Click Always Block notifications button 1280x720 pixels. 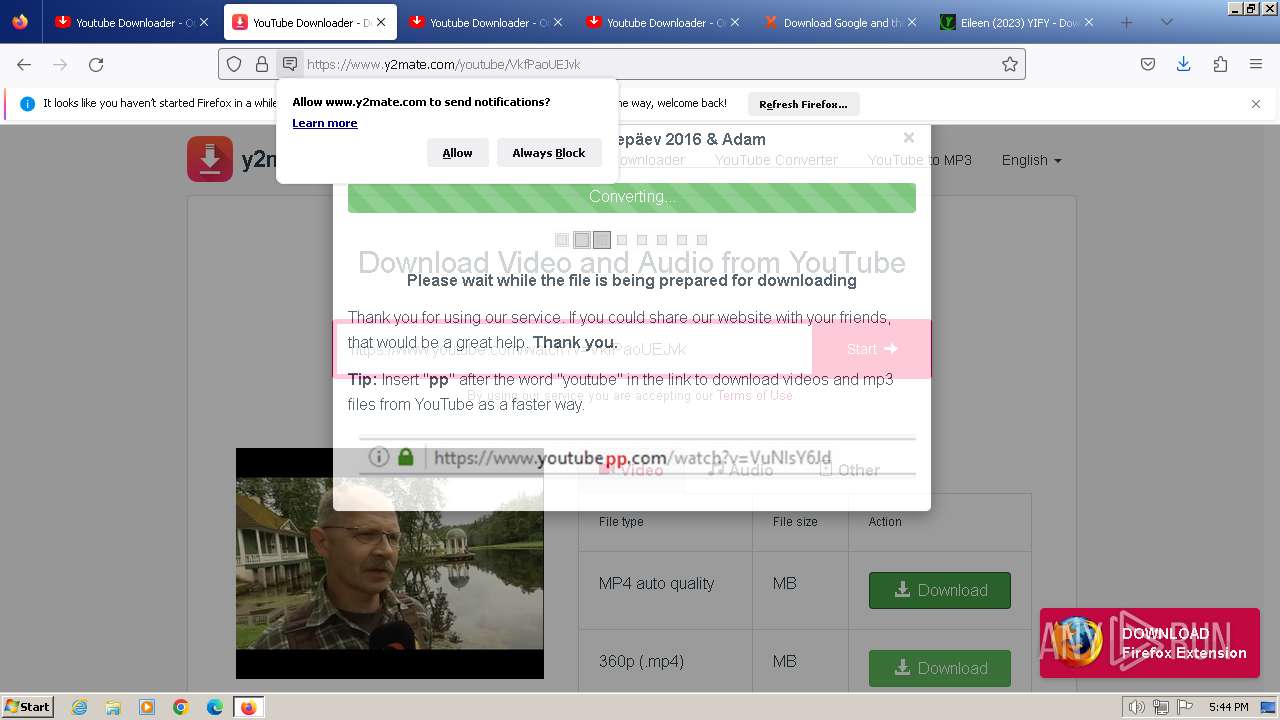tap(549, 153)
